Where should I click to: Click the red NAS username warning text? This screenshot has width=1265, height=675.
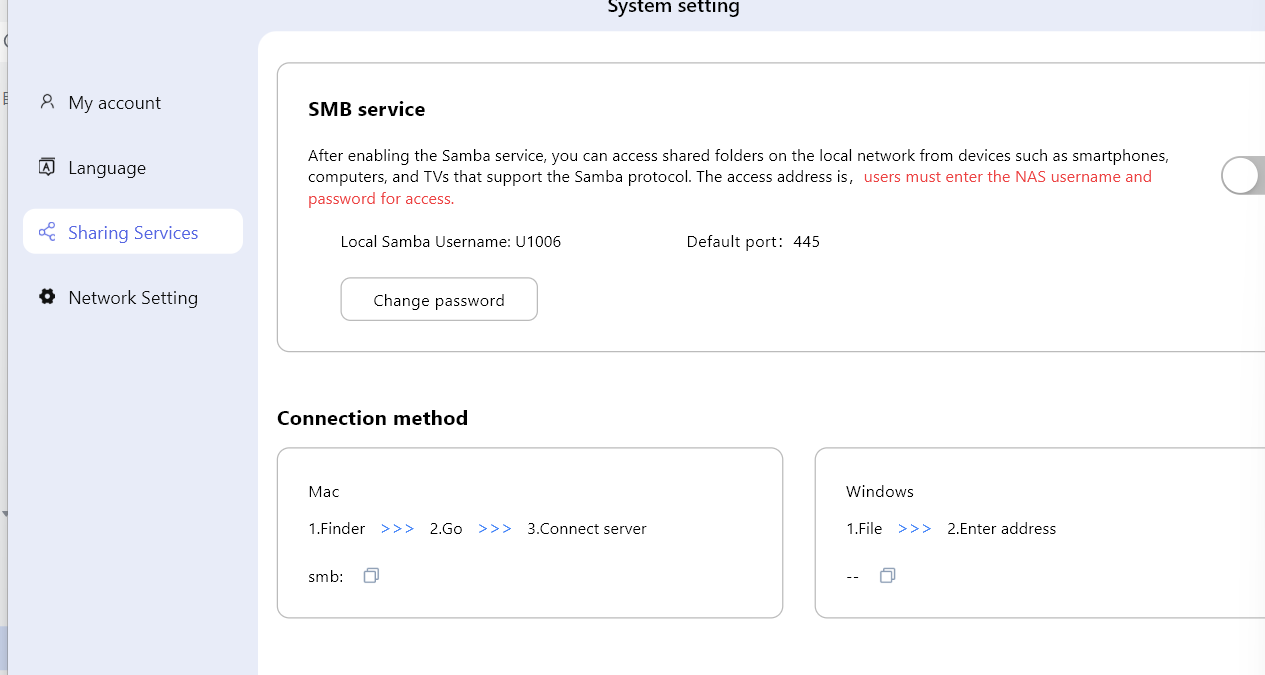1007,177
